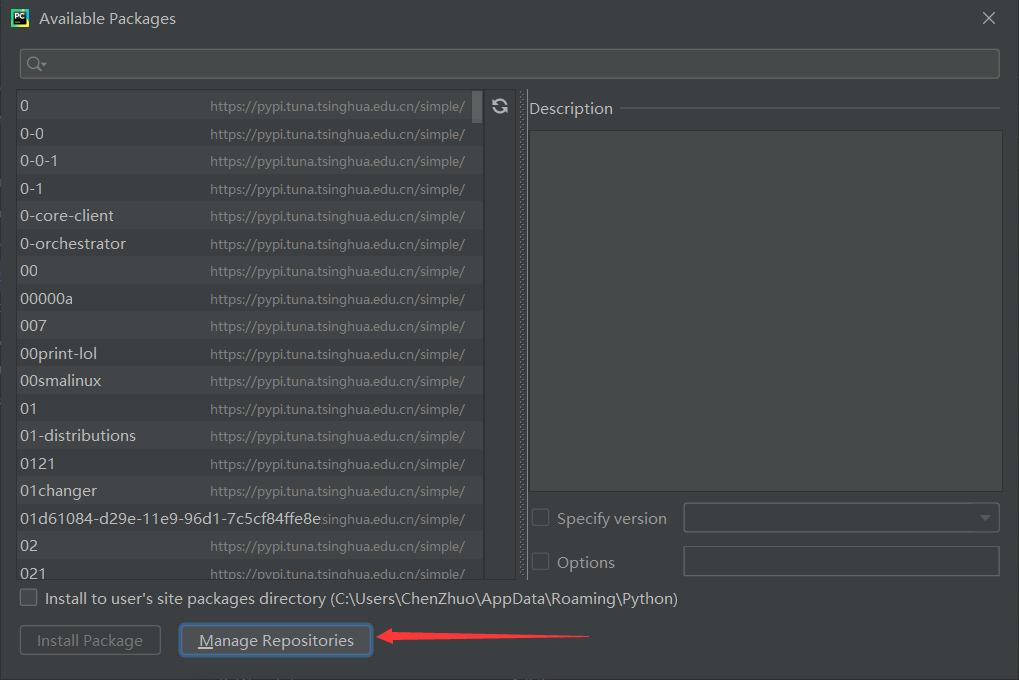Enable the Specify version checkbox
The image size is (1019, 680).
[541, 518]
